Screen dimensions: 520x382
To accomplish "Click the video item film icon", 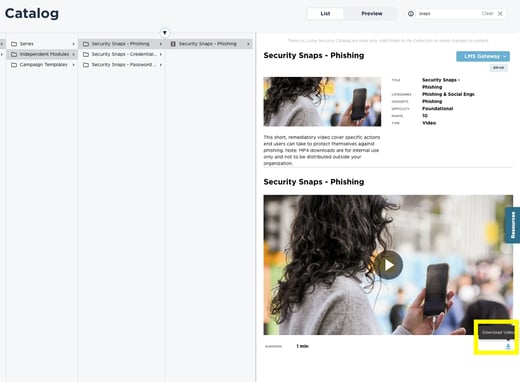I will tap(173, 44).
